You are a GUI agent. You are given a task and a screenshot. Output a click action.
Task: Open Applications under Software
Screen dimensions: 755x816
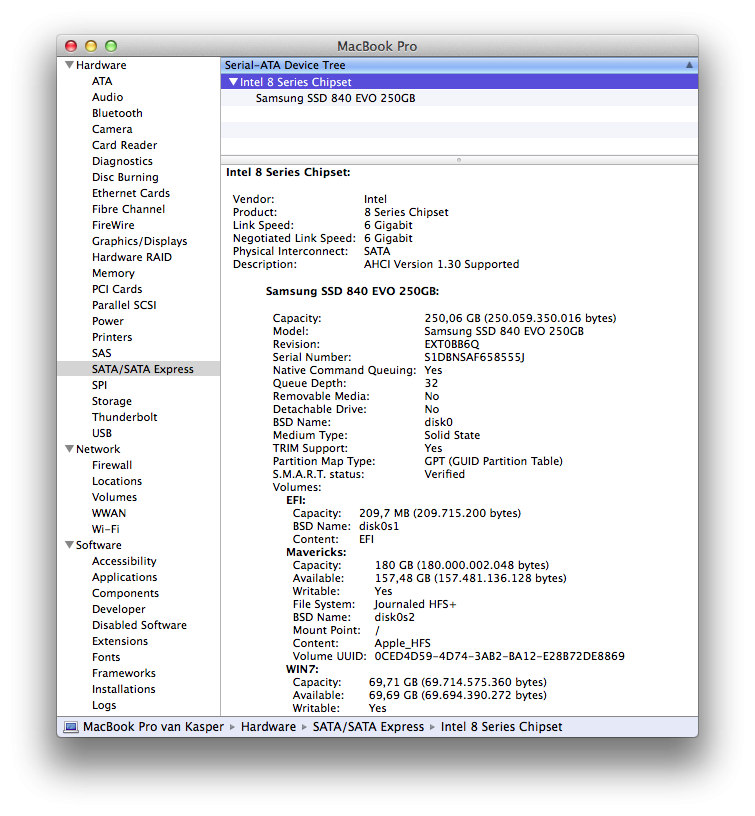tap(124, 577)
